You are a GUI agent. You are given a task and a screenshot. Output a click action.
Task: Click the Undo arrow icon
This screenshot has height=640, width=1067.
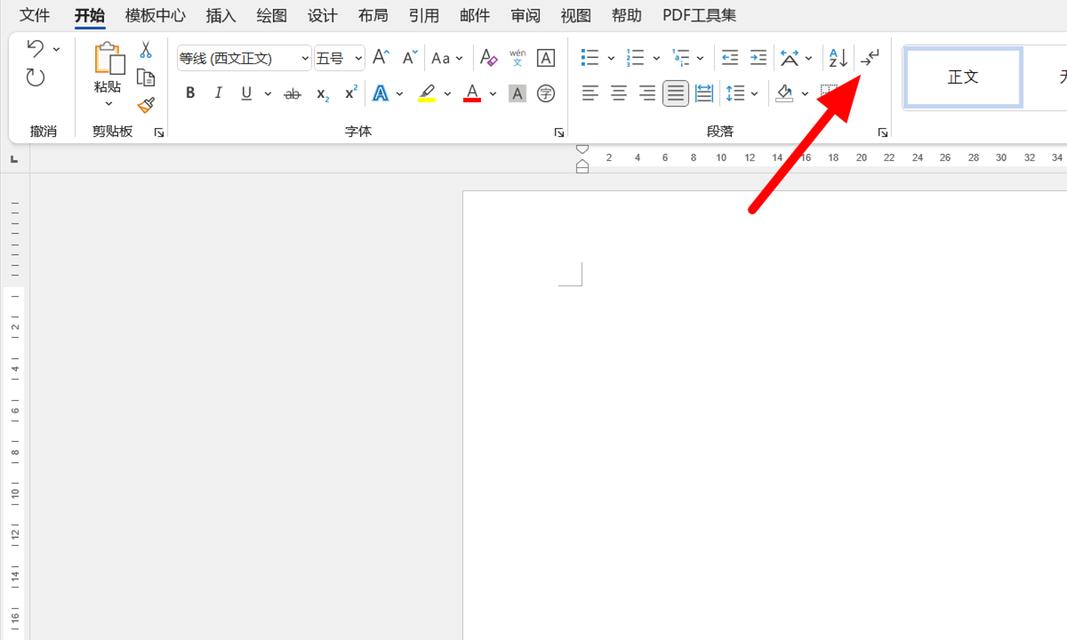point(35,48)
